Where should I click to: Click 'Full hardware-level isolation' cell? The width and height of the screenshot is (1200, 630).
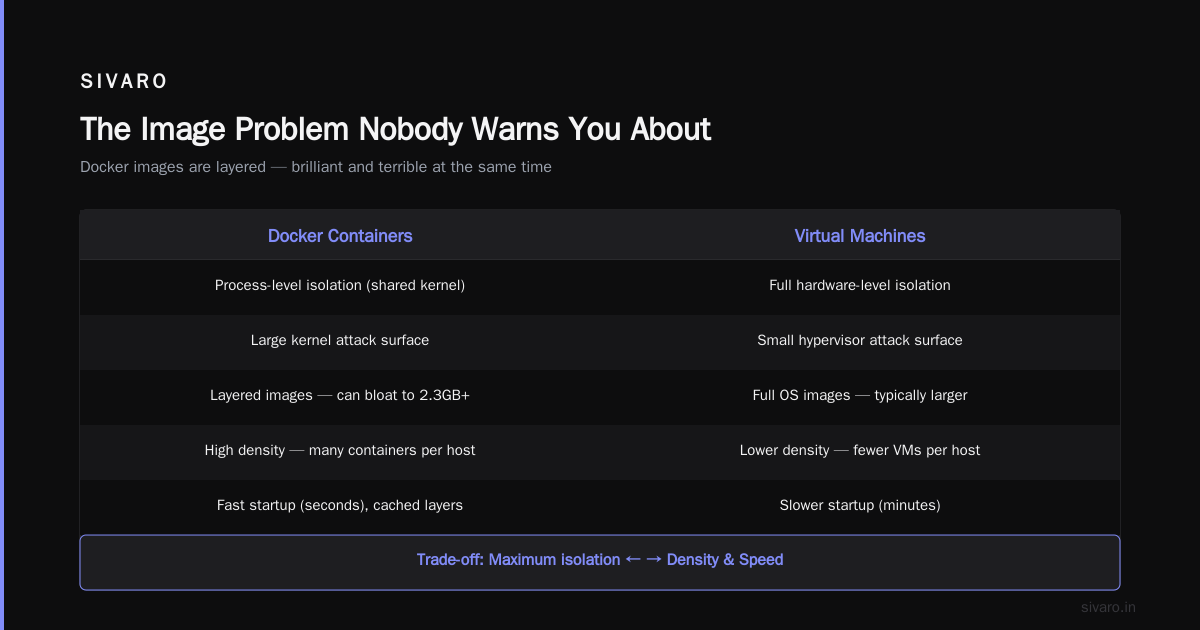click(860, 285)
